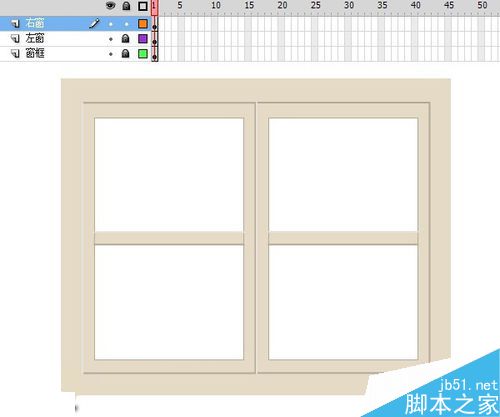The image size is (500, 417).
Task: Click frame 10 on the timeline ruler
Action: click(216, 5)
